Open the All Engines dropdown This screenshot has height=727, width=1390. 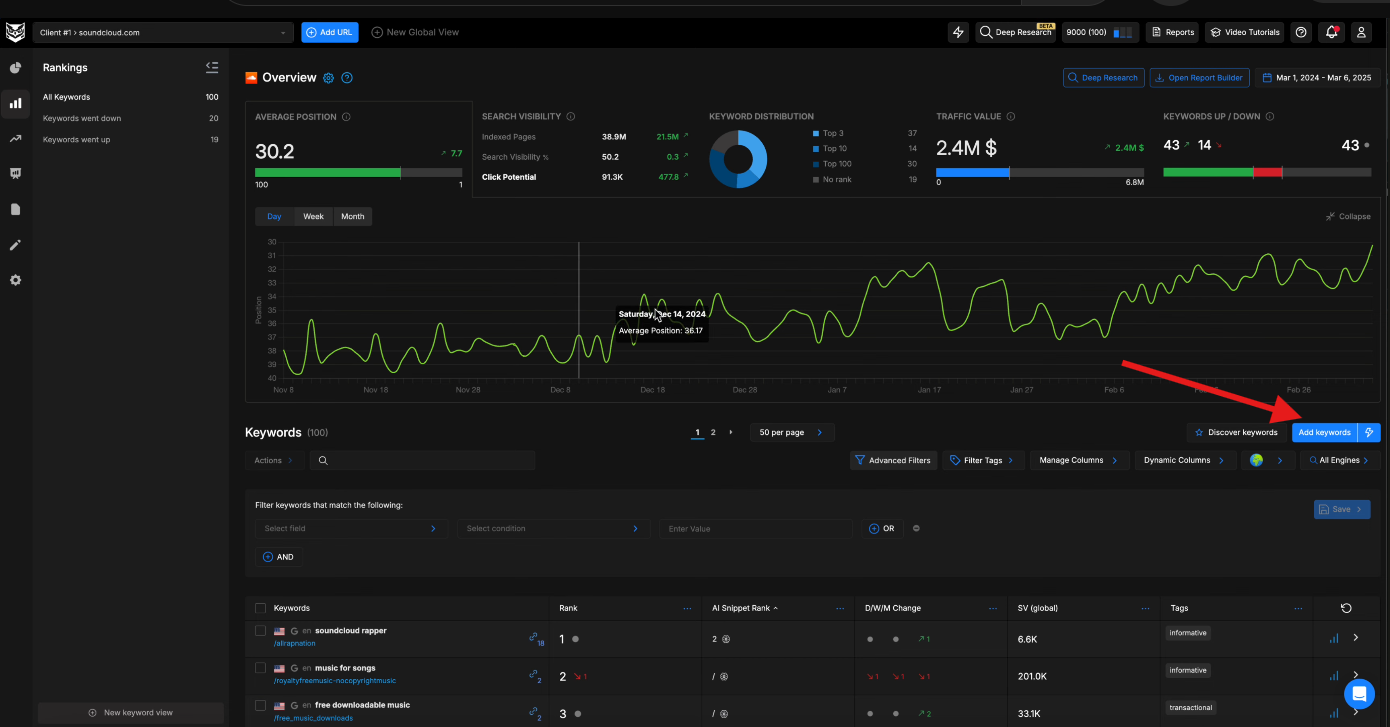(1339, 460)
